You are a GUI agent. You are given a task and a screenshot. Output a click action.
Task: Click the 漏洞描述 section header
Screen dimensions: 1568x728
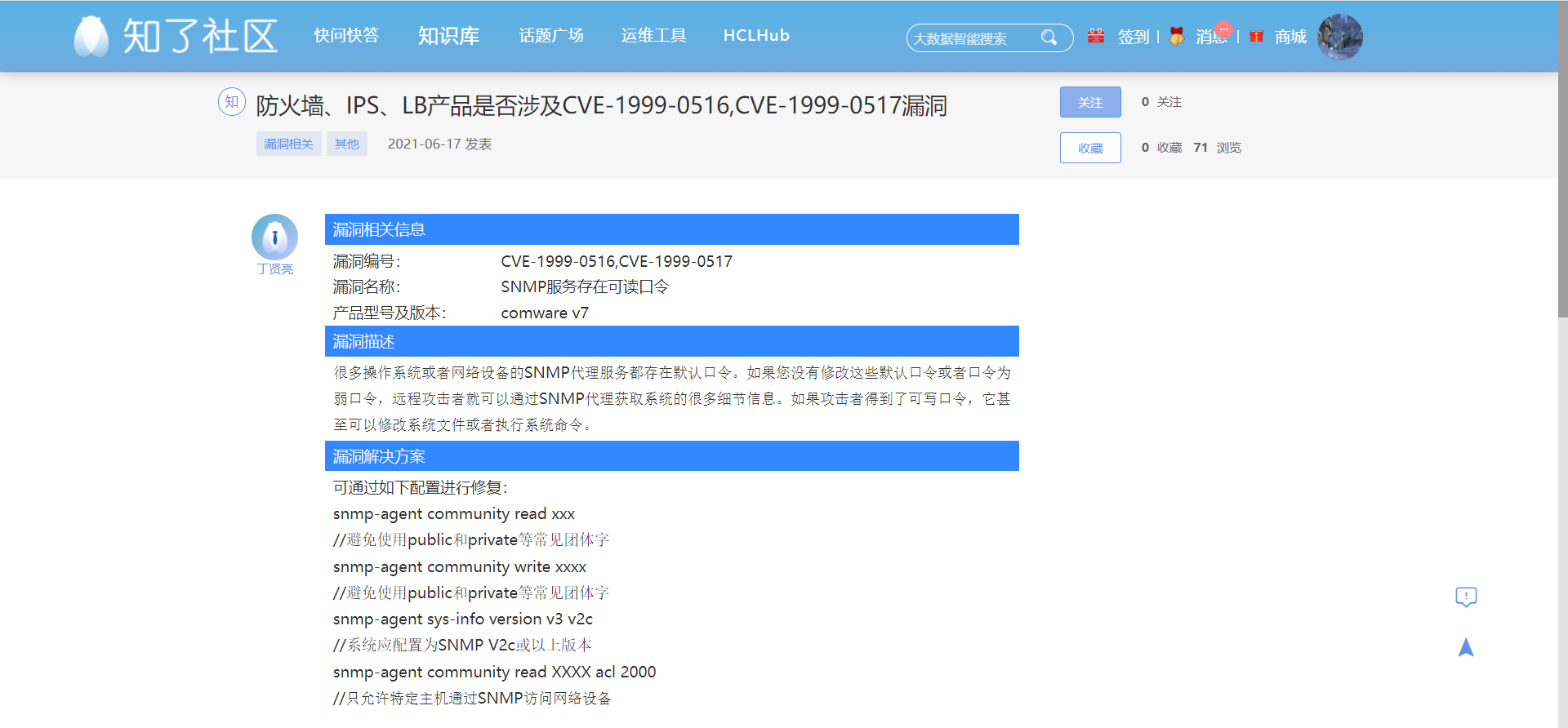point(672,341)
